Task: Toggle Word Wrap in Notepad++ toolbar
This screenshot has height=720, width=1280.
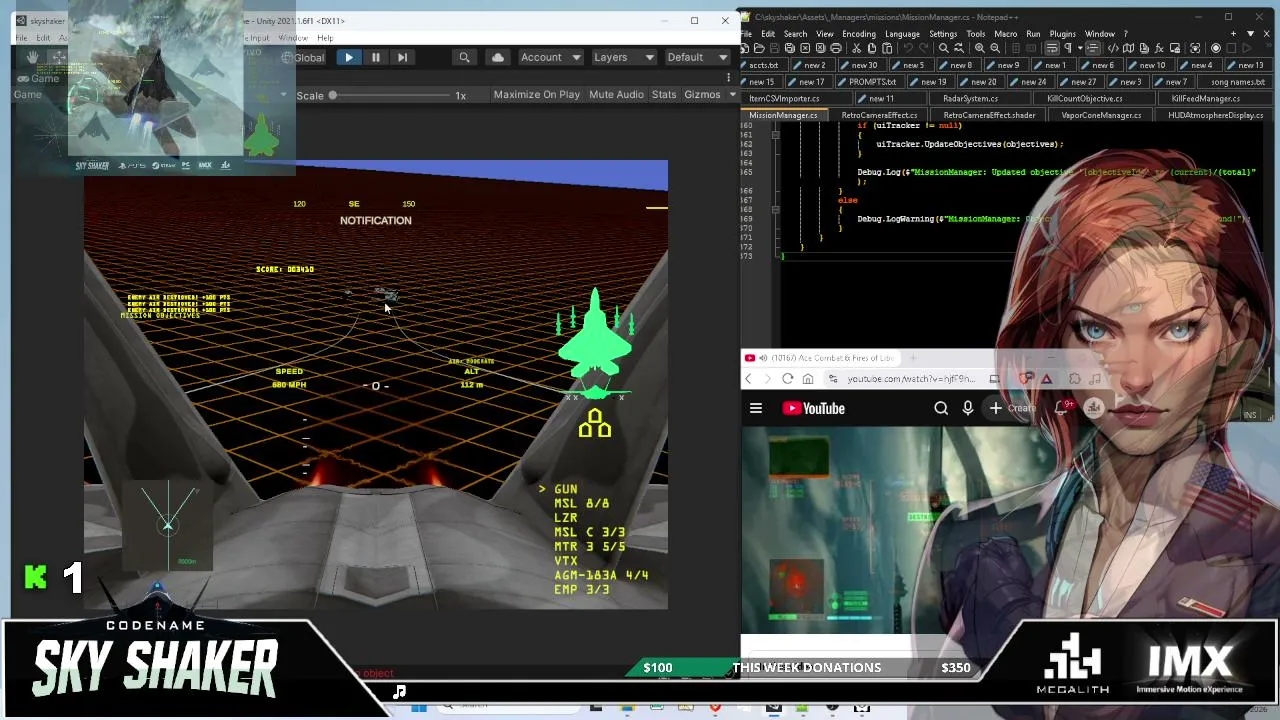Action: [1051, 48]
